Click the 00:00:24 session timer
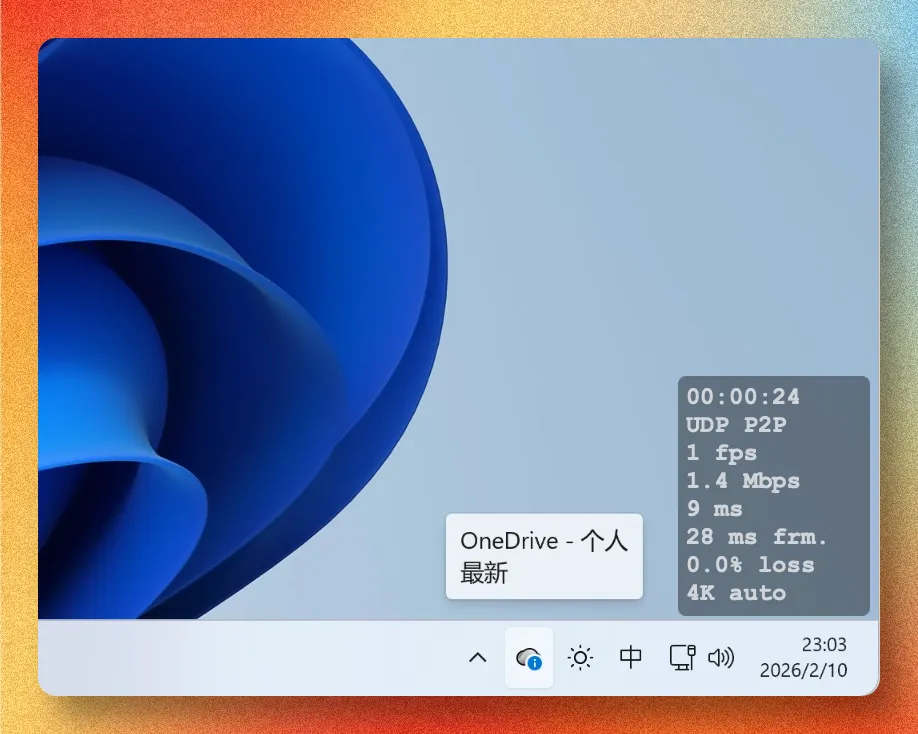Viewport: 918px width, 734px height. 743,397
